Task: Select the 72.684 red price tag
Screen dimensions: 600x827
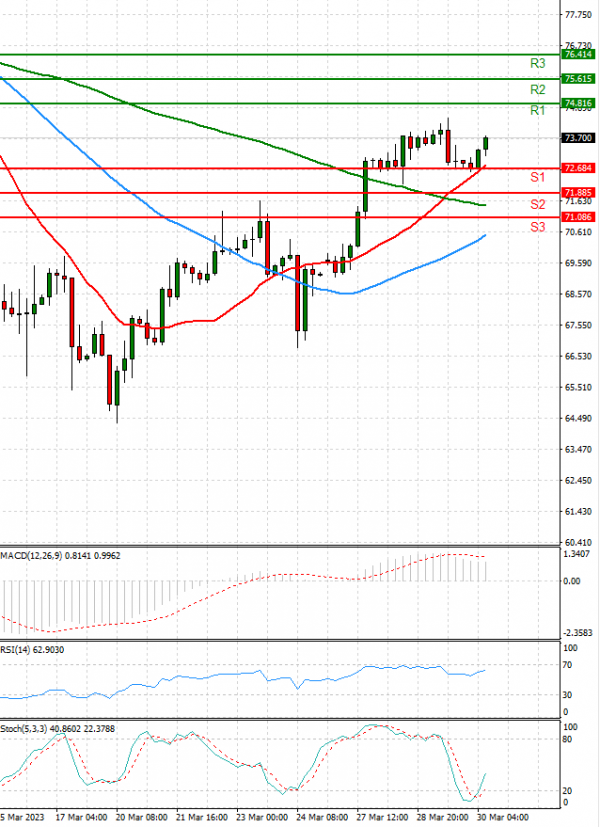Action: 578,168
